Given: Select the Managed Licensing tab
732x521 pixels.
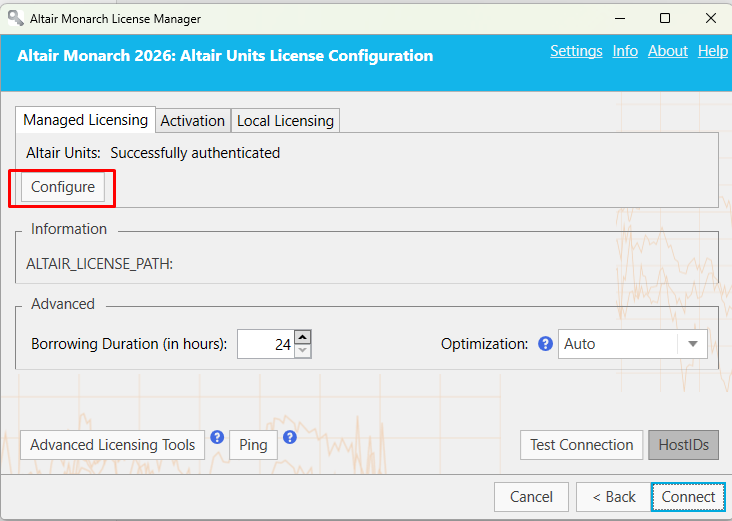Looking at the screenshot, I should coord(85,120).
